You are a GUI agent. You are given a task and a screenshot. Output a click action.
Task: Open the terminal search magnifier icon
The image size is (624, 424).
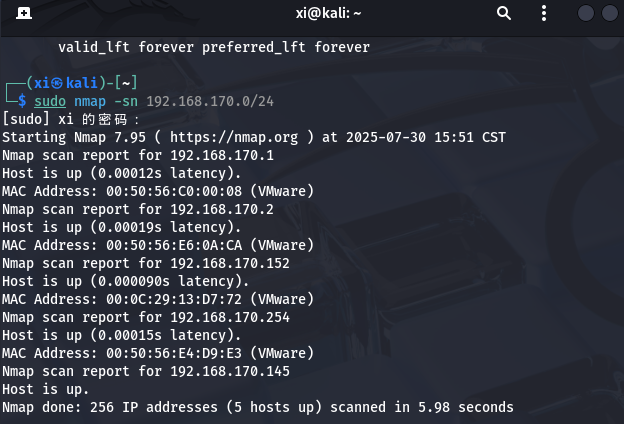click(x=503, y=13)
